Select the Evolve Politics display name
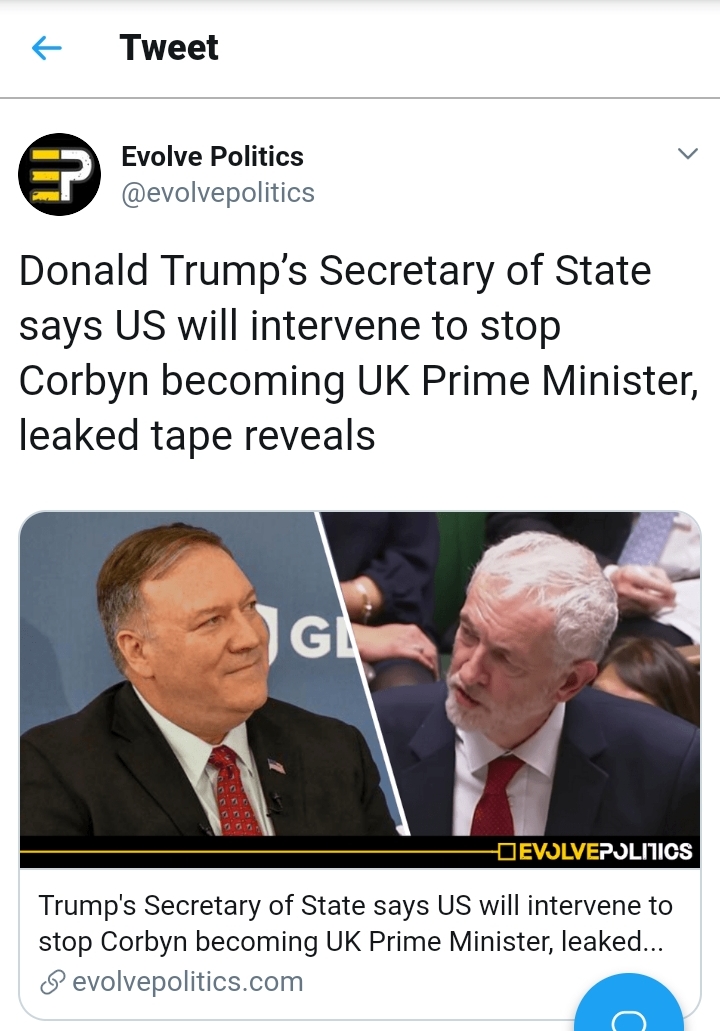Screen dimensions: 720x1031 tap(212, 156)
